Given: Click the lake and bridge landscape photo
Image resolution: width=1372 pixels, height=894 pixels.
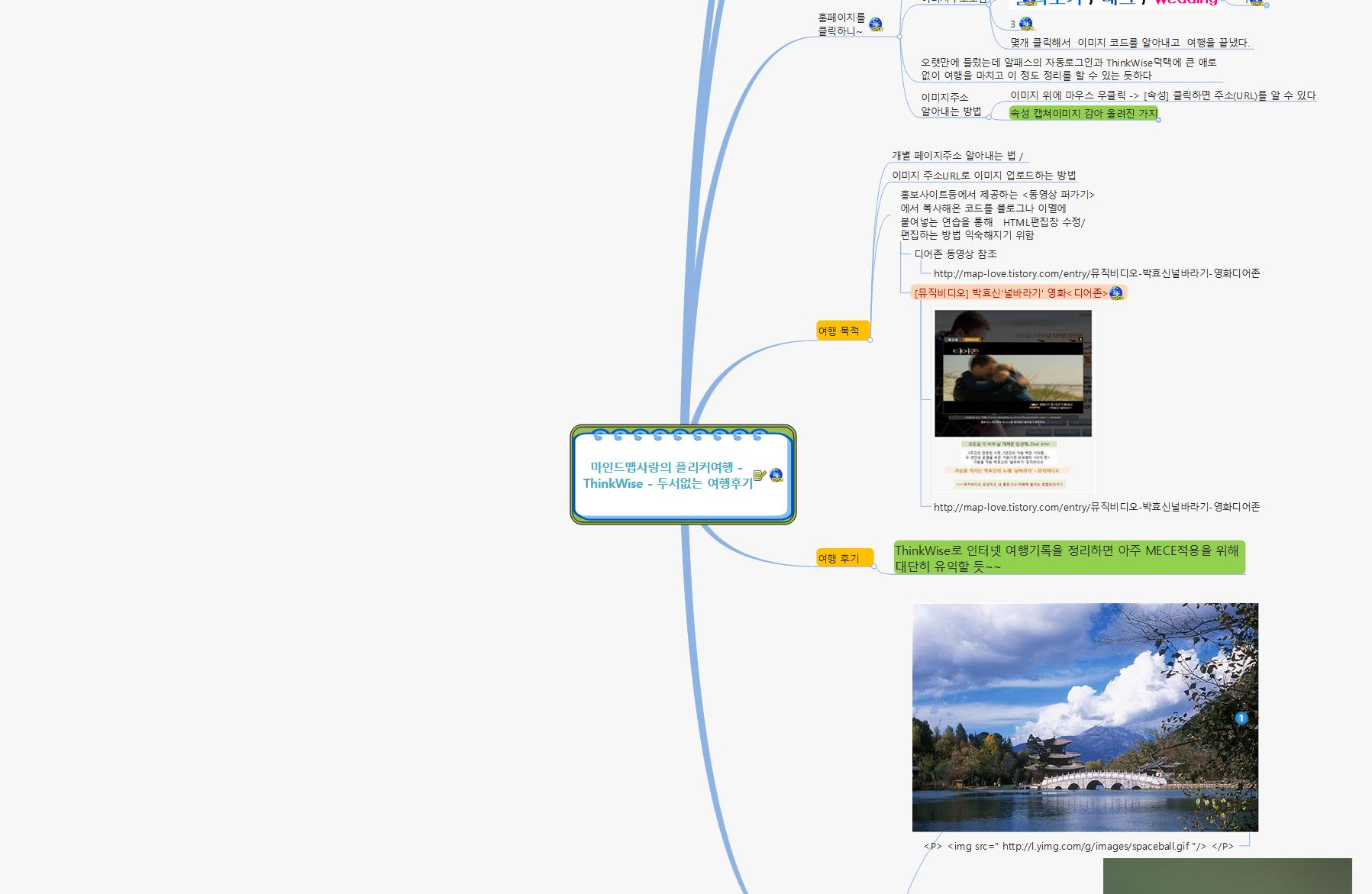Looking at the screenshot, I should tap(1084, 718).
